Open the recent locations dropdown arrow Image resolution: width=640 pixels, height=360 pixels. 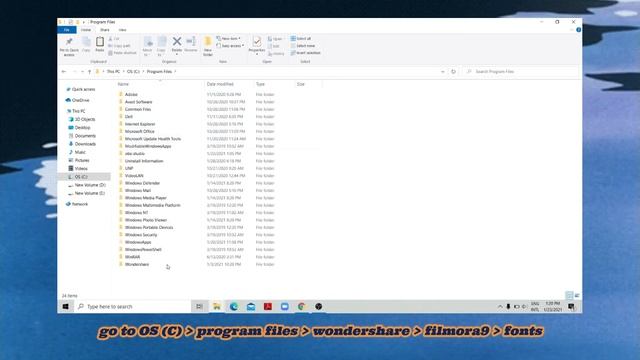82,71
